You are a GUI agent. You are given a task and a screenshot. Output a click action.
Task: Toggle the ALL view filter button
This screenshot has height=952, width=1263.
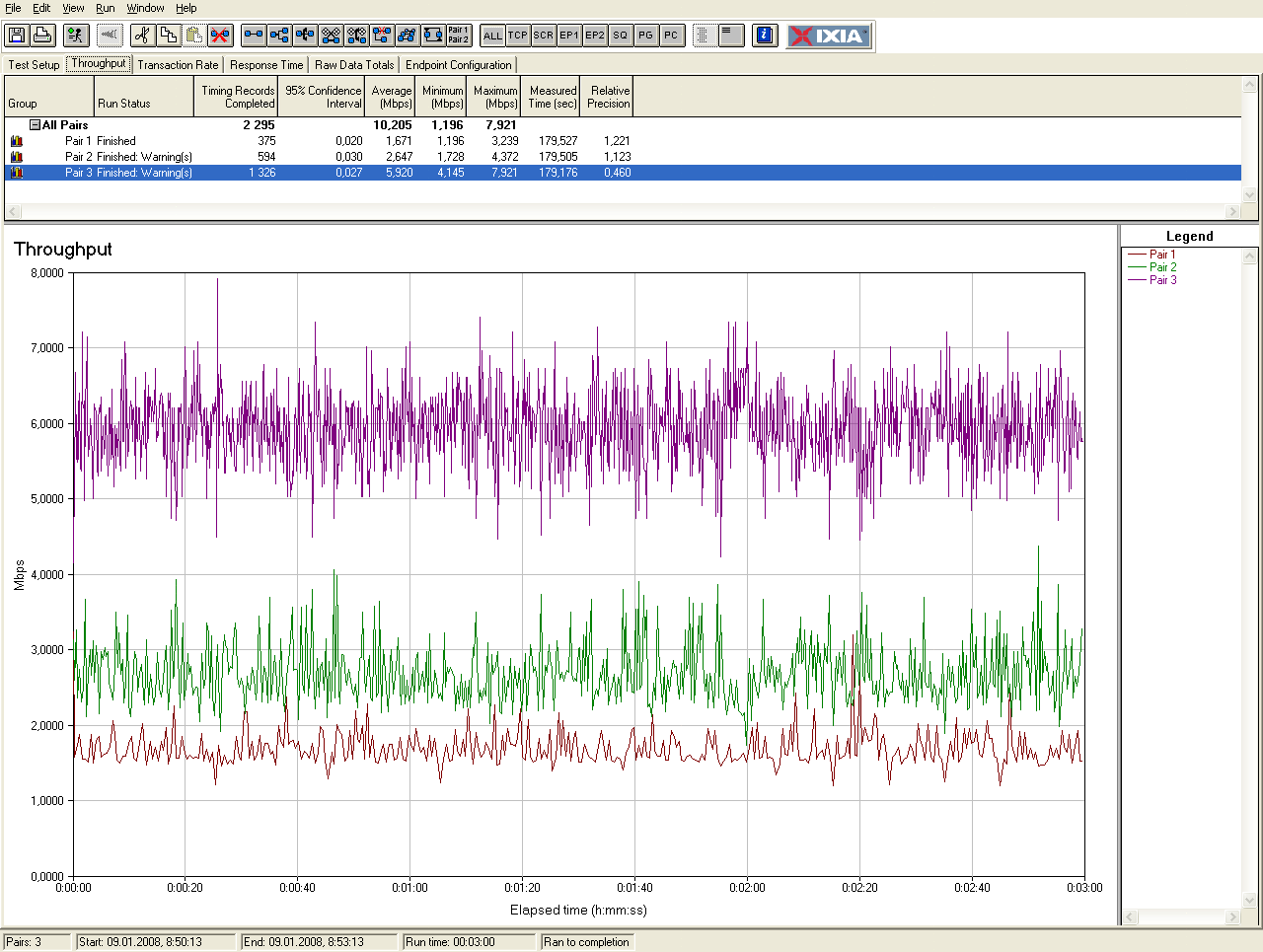point(492,36)
